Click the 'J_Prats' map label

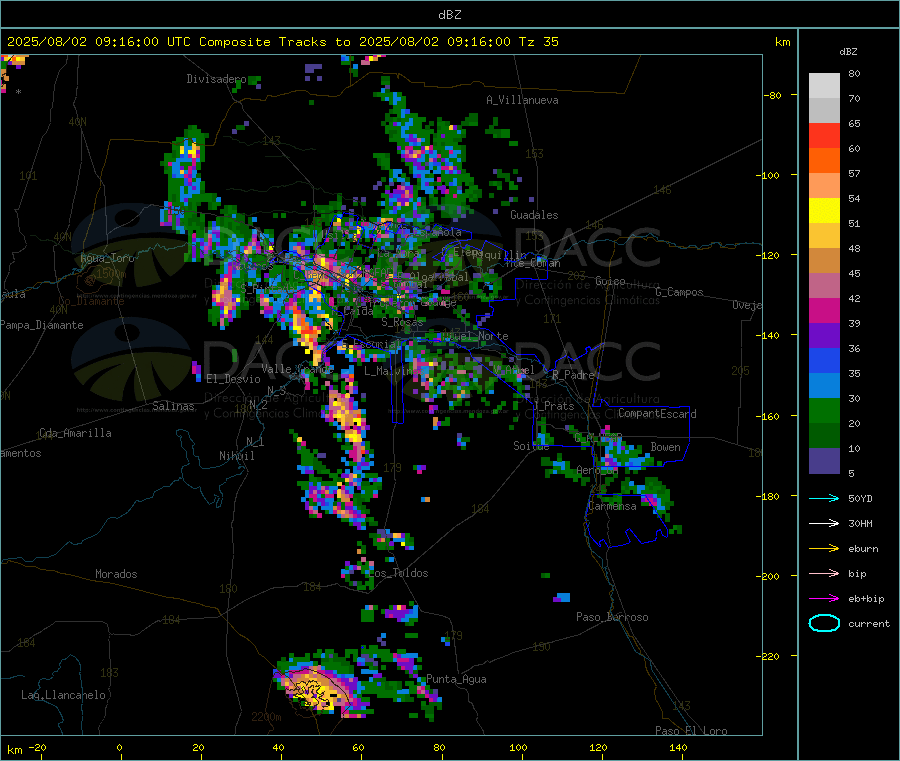pos(553,406)
